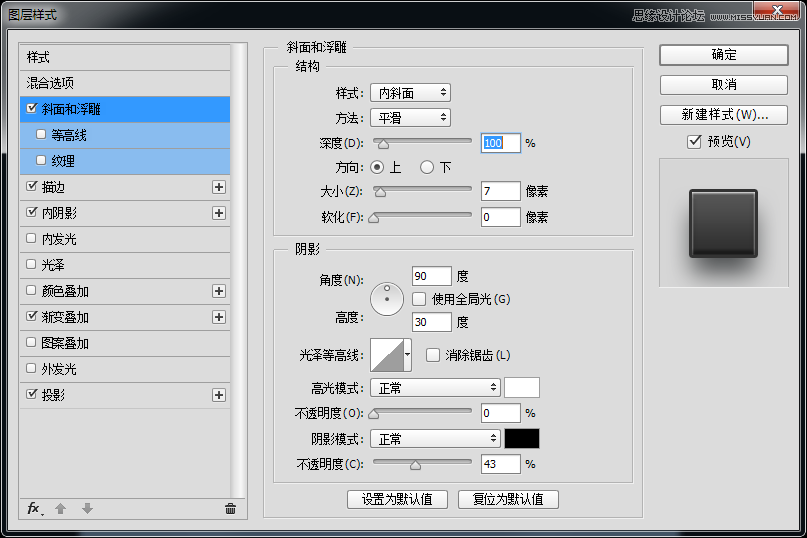This screenshot has height=538, width=807.
Task: Click the fx add-style icon
Action: point(34,509)
